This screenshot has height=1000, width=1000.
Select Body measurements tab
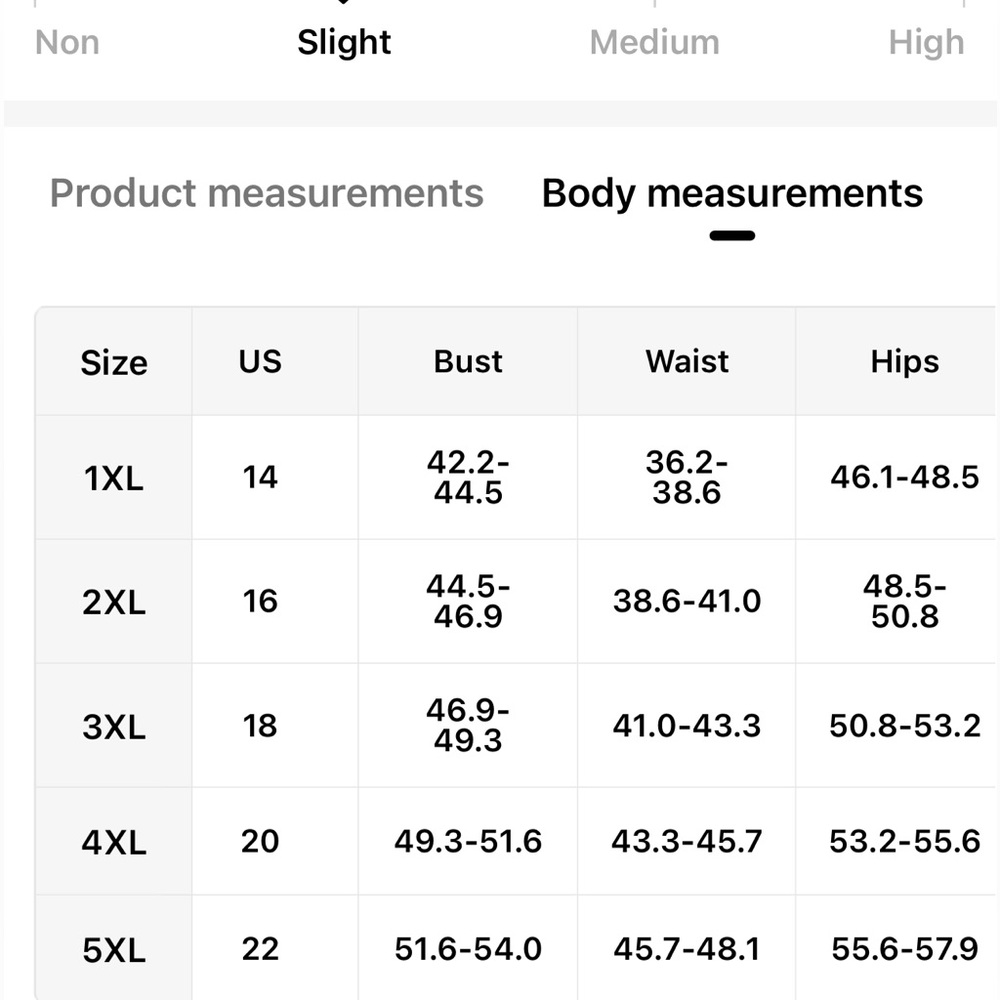(x=732, y=193)
